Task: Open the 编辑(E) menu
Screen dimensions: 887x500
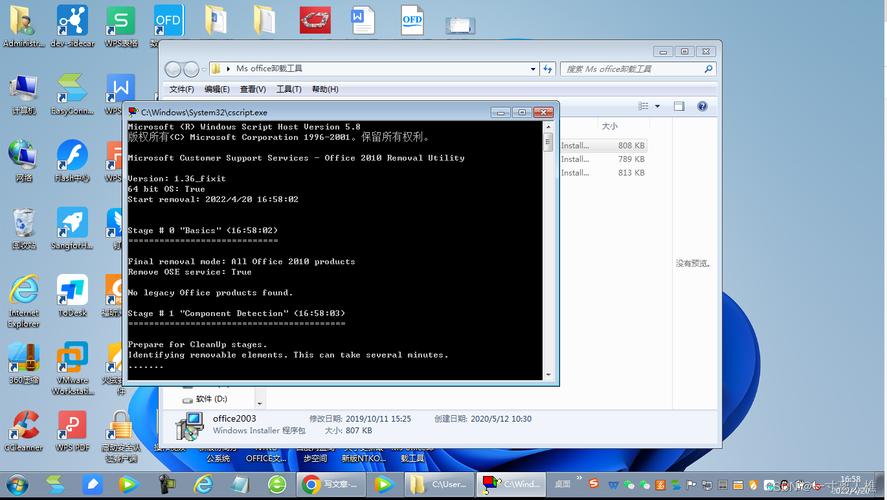Action: click(x=217, y=89)
